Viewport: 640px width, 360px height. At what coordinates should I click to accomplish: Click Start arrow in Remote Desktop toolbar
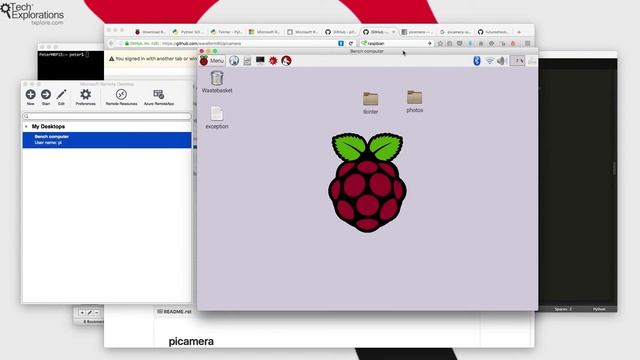[x=46, y=97]
